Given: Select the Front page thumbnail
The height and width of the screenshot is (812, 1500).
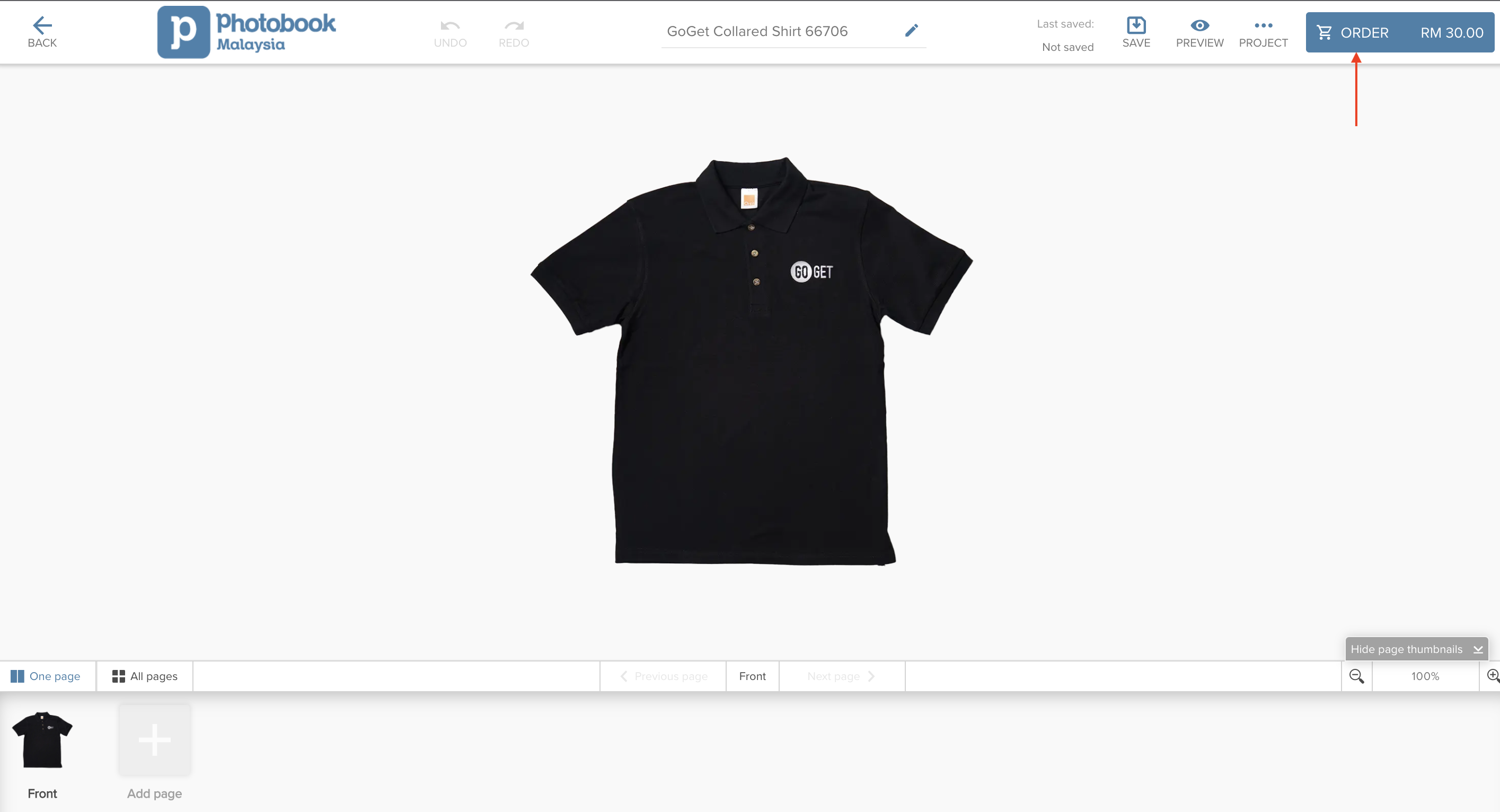Looking at the screenshot, I should [42, 740].
